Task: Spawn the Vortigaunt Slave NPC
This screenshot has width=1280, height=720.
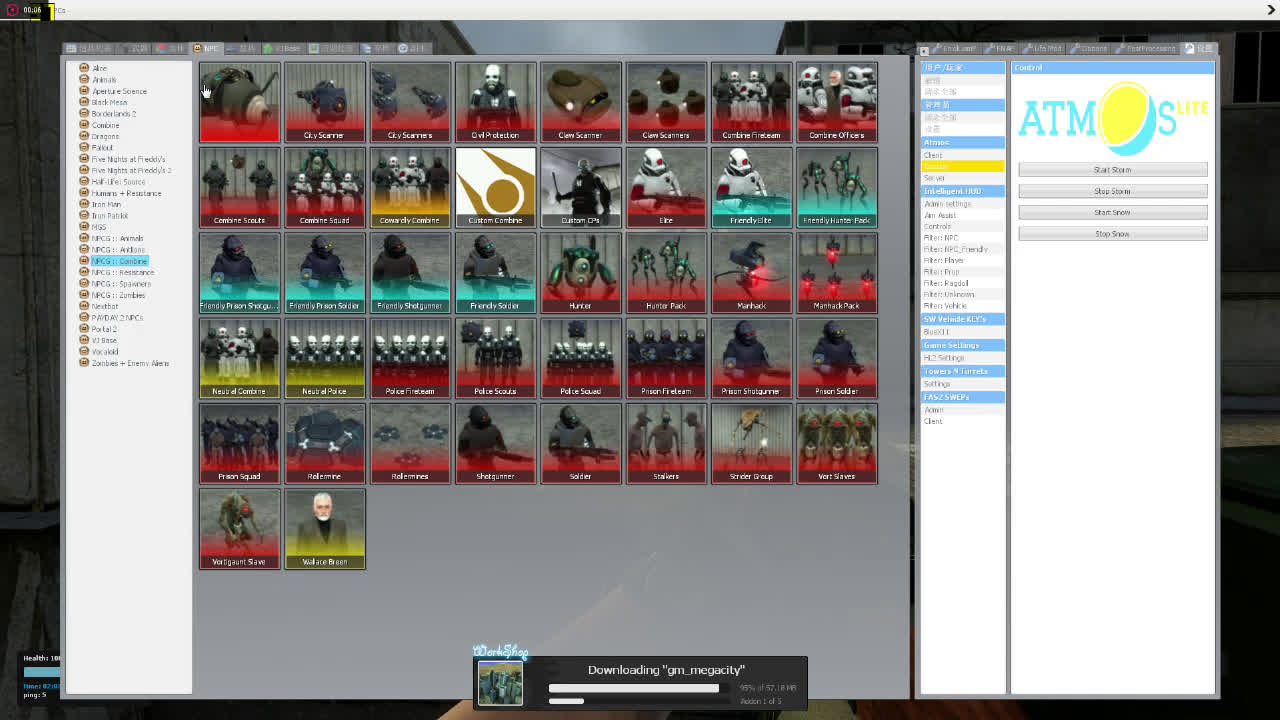Action: 239,529
